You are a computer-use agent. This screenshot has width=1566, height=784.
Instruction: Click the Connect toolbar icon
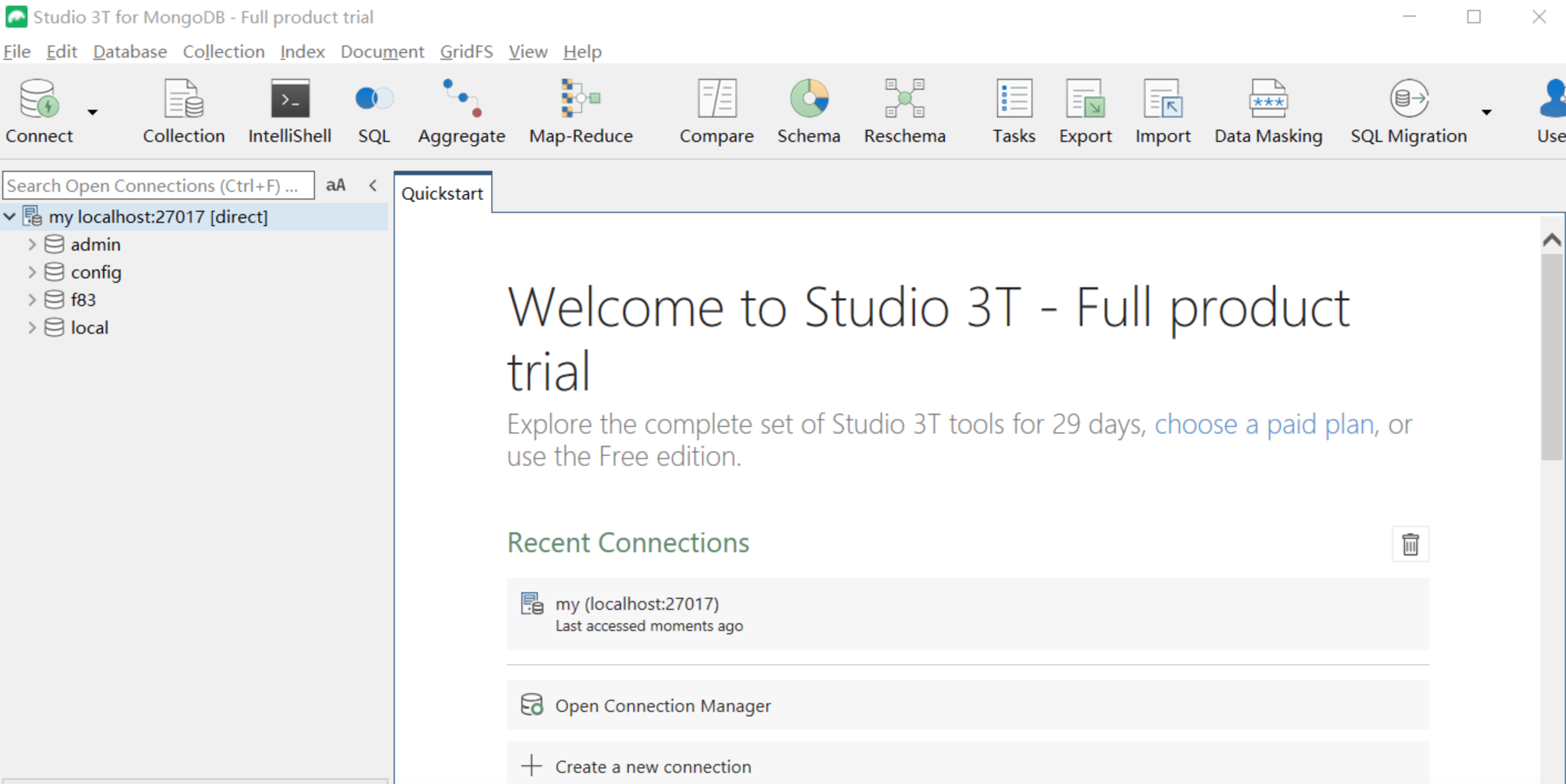click(39, 110)
